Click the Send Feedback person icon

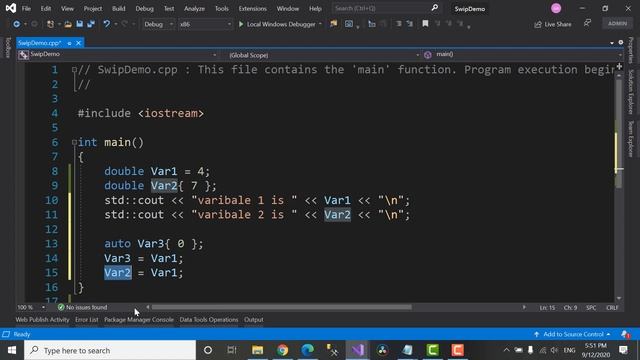click(x=587, y=23)
